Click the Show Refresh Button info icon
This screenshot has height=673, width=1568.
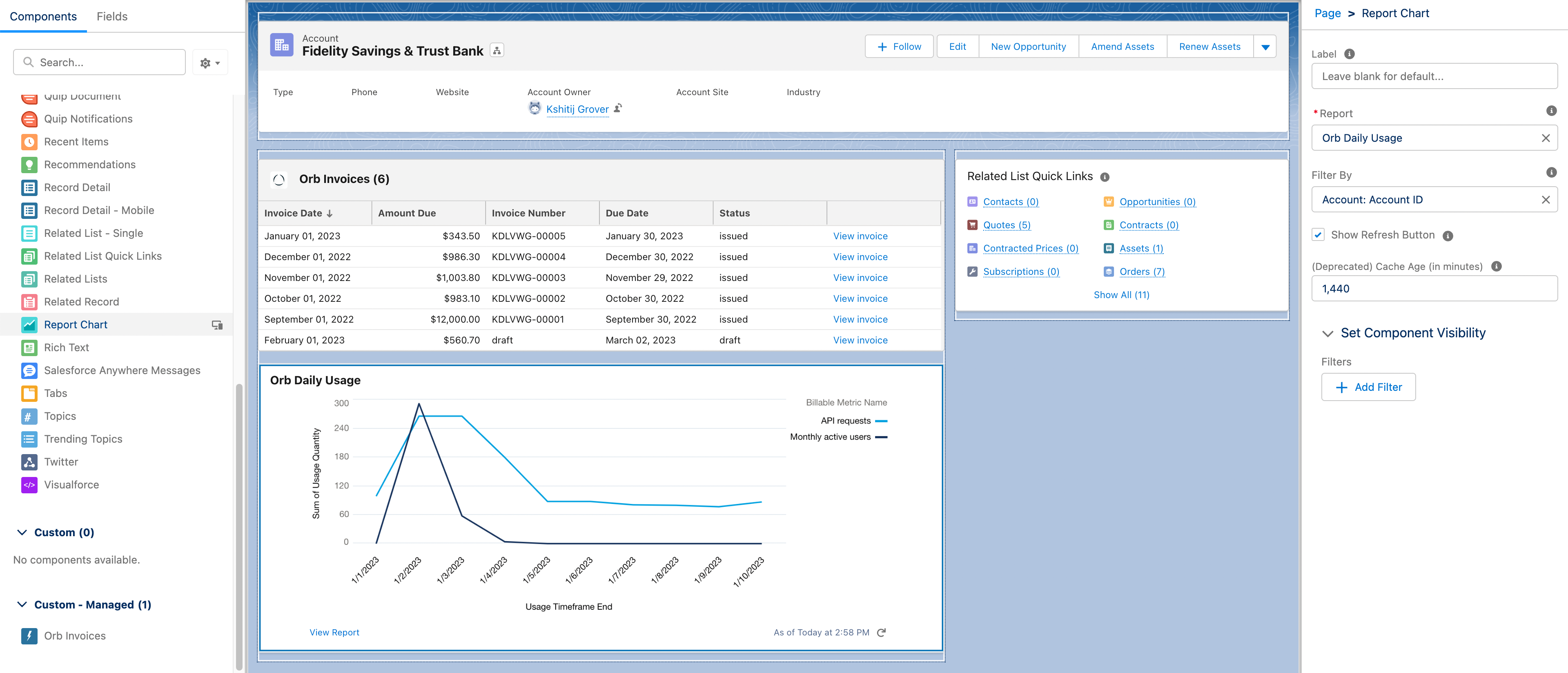click(1448, 236)
